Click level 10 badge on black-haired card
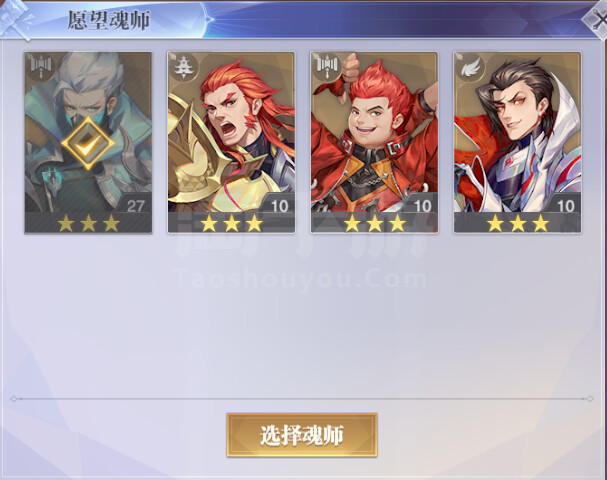The image size is (607, 480). (x=565, y=206)
